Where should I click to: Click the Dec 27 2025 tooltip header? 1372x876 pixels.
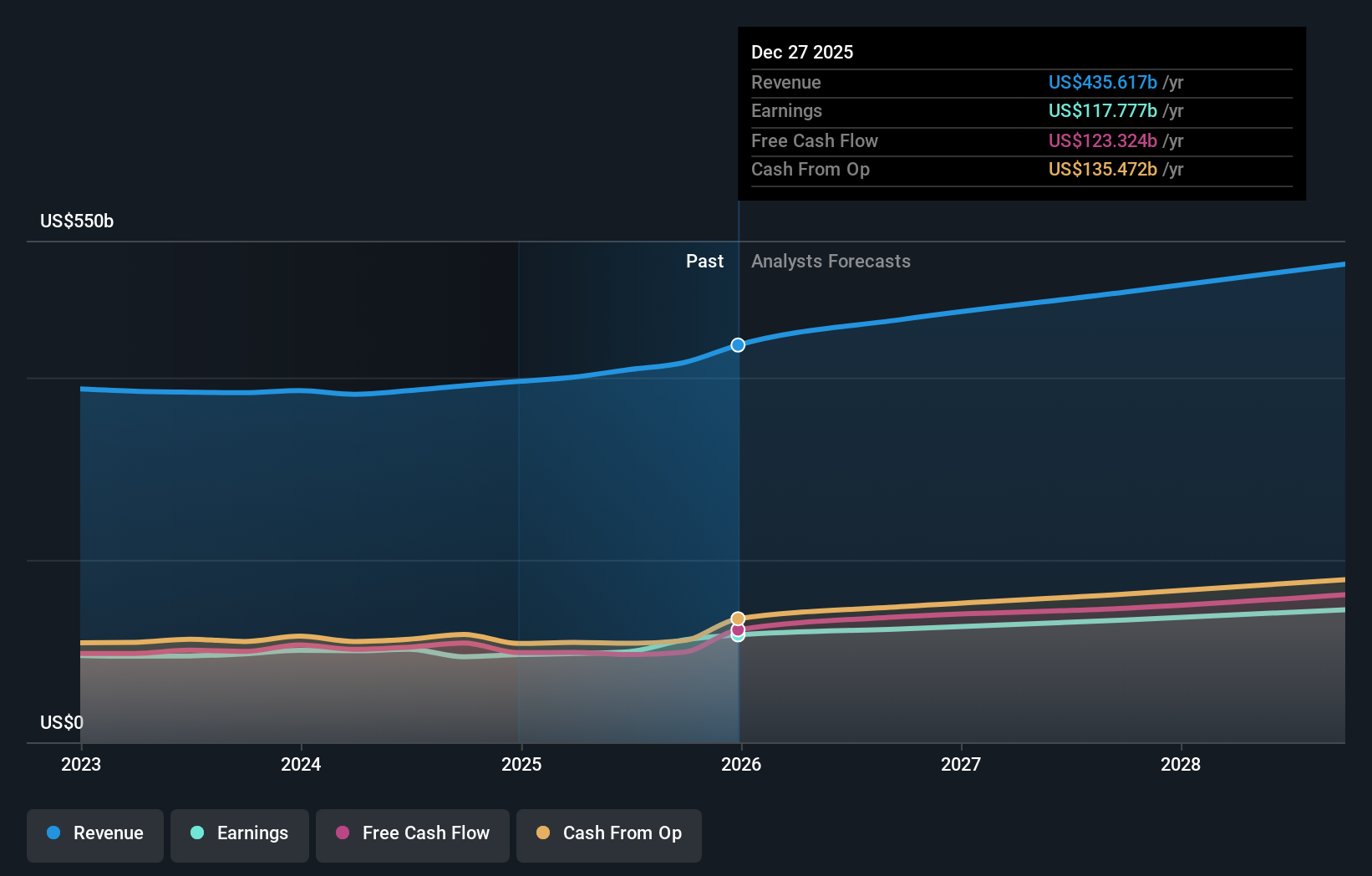pyautogui.click(x=802, y=52)
